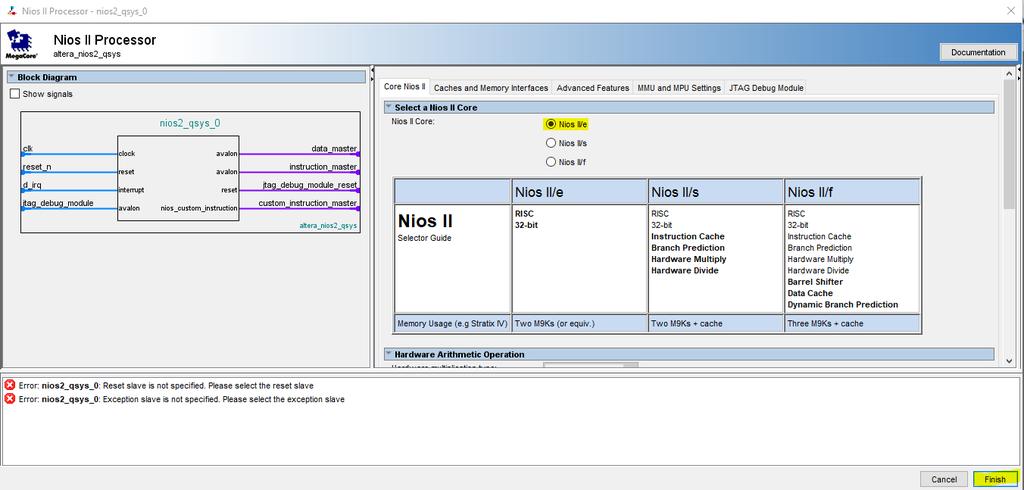
Task: Click the Memory Usage row label
Action: pos(453,323)
